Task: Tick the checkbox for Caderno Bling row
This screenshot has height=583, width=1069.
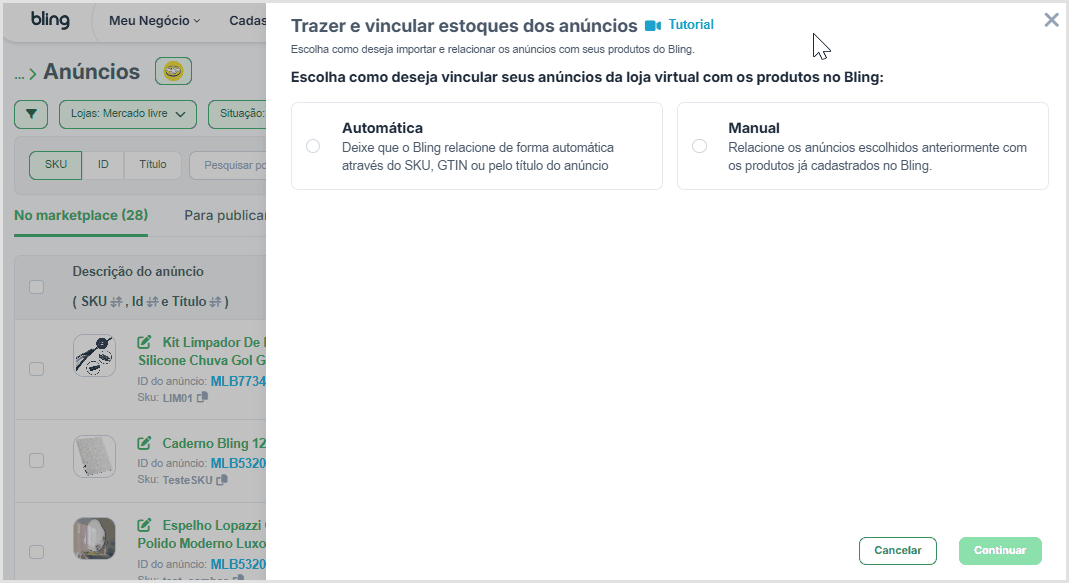Action: (x=37, y=460)
